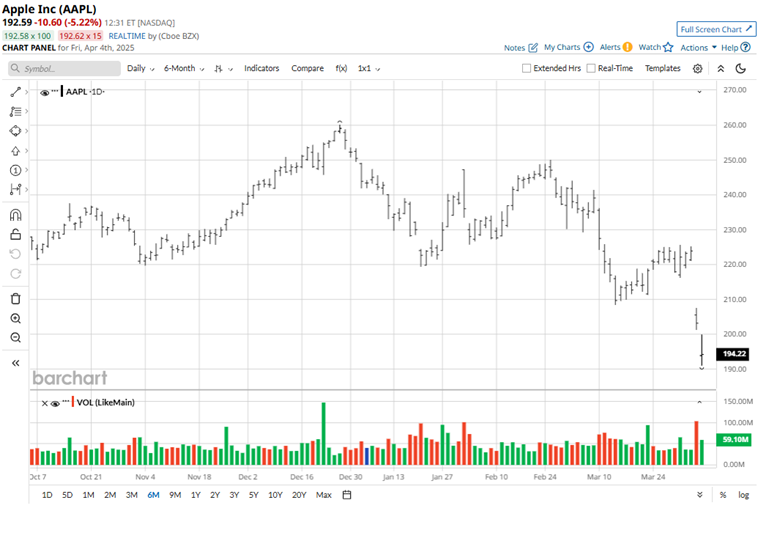Select the Max time range
The height and width of the screenshot is (533, 780).
[323, 495]
